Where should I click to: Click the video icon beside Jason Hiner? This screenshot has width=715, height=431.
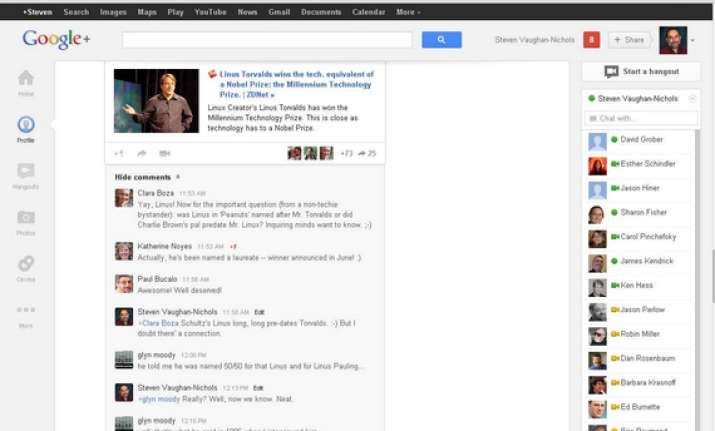tap(615, 188)
